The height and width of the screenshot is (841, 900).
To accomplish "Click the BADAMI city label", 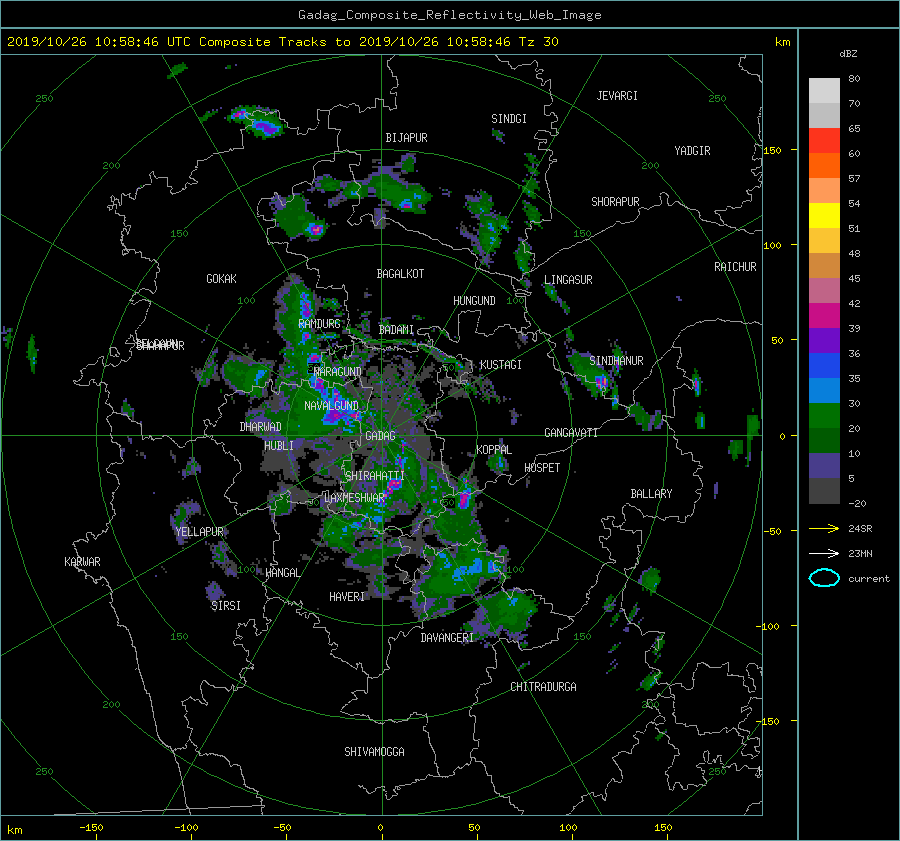I will tap(396, 330).
